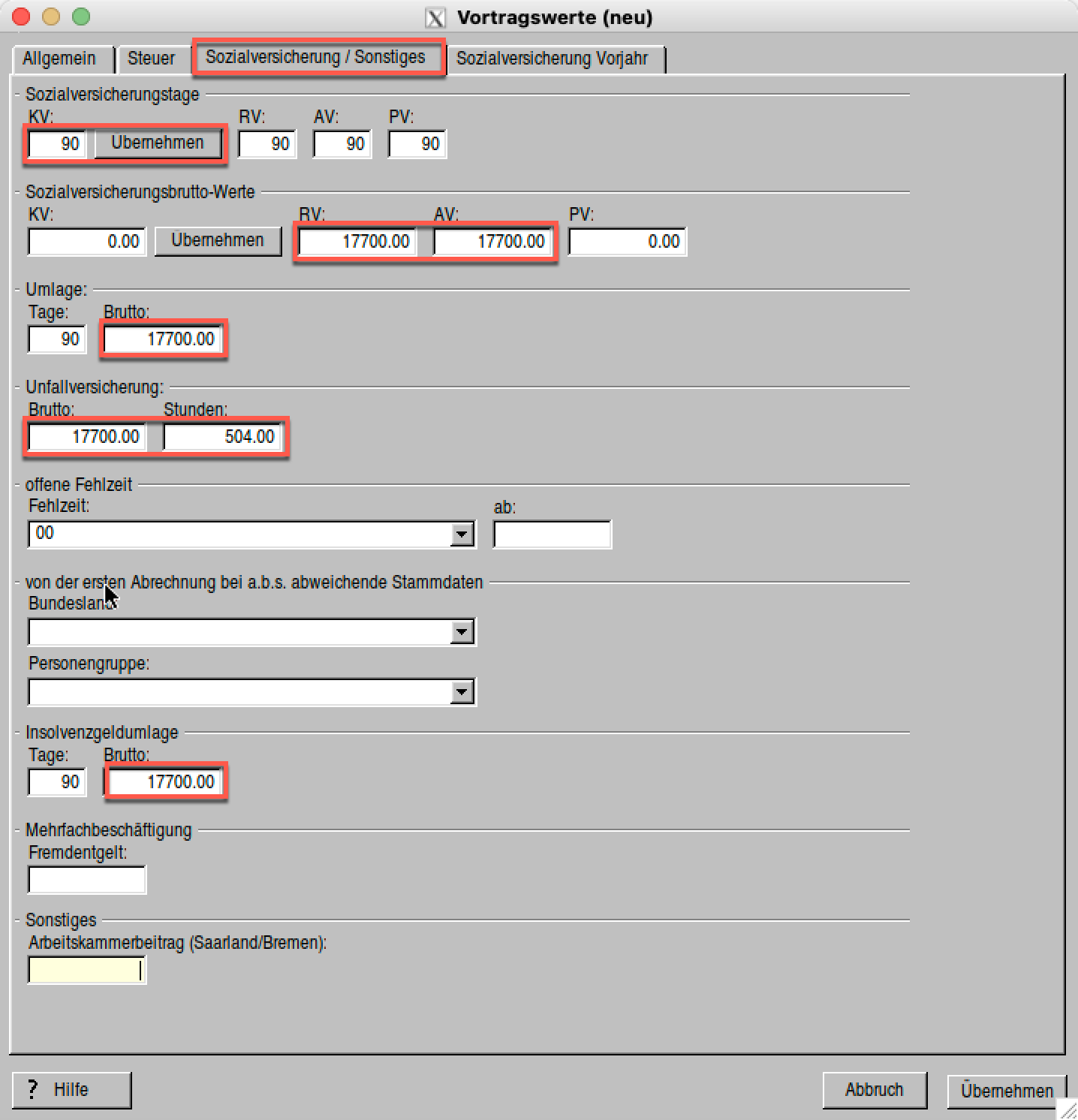Cancel with the Abbruch button
The width and height of the screenshot is (1078, 1120).
[874, 1089]
